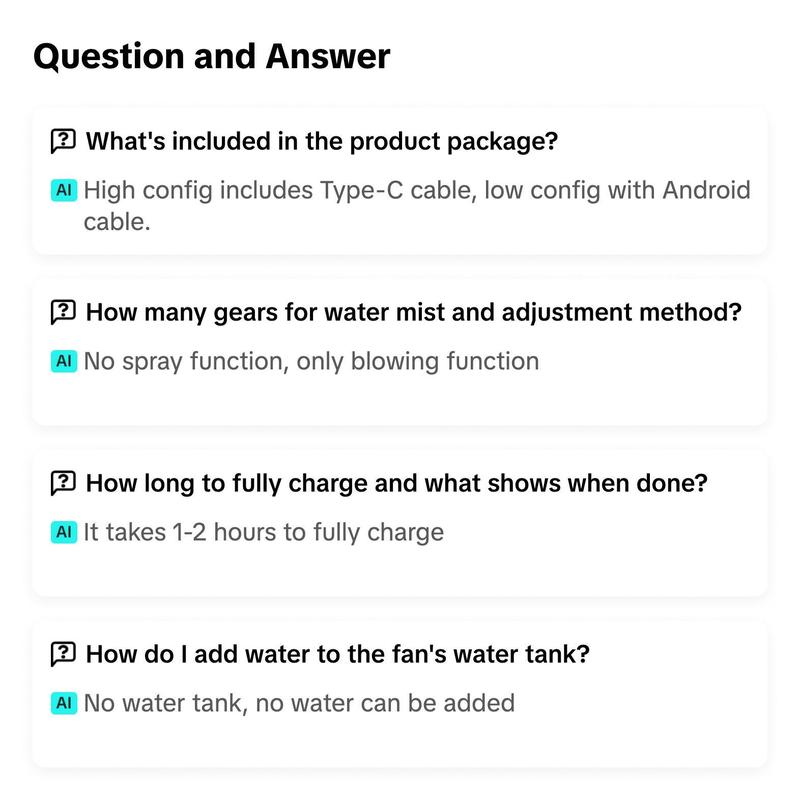The image size is (800, 800).
Task: Click the Question and Answer heading
Action: coord(212,56)
